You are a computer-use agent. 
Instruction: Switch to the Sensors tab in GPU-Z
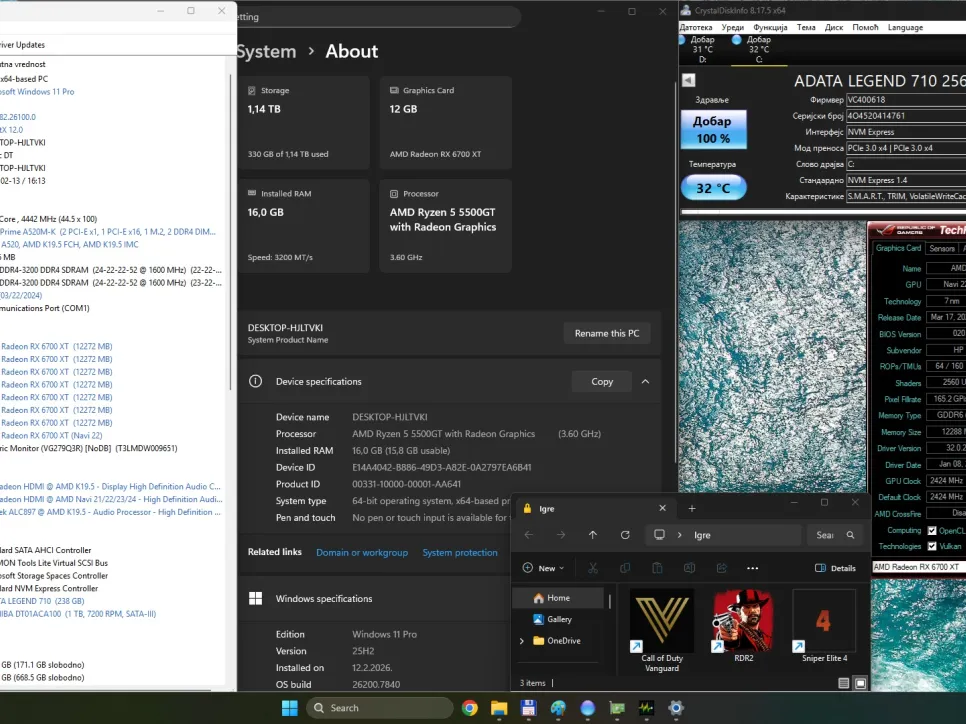[941, 248]
